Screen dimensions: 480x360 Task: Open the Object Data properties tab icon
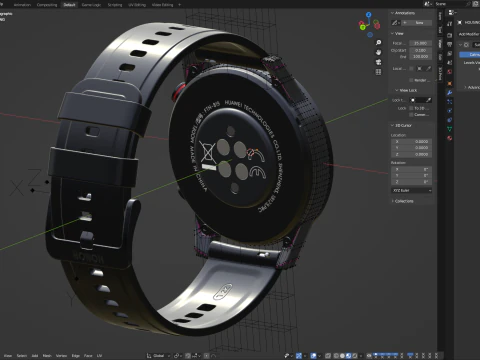(450, 129)
